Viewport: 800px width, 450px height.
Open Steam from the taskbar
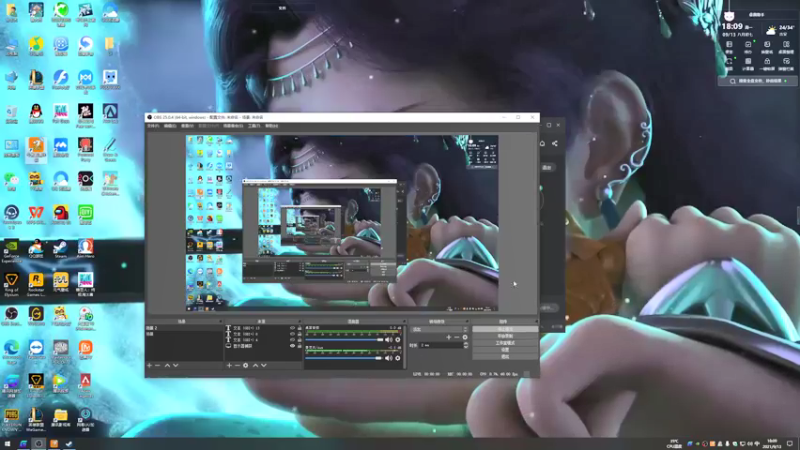(69, 444)
